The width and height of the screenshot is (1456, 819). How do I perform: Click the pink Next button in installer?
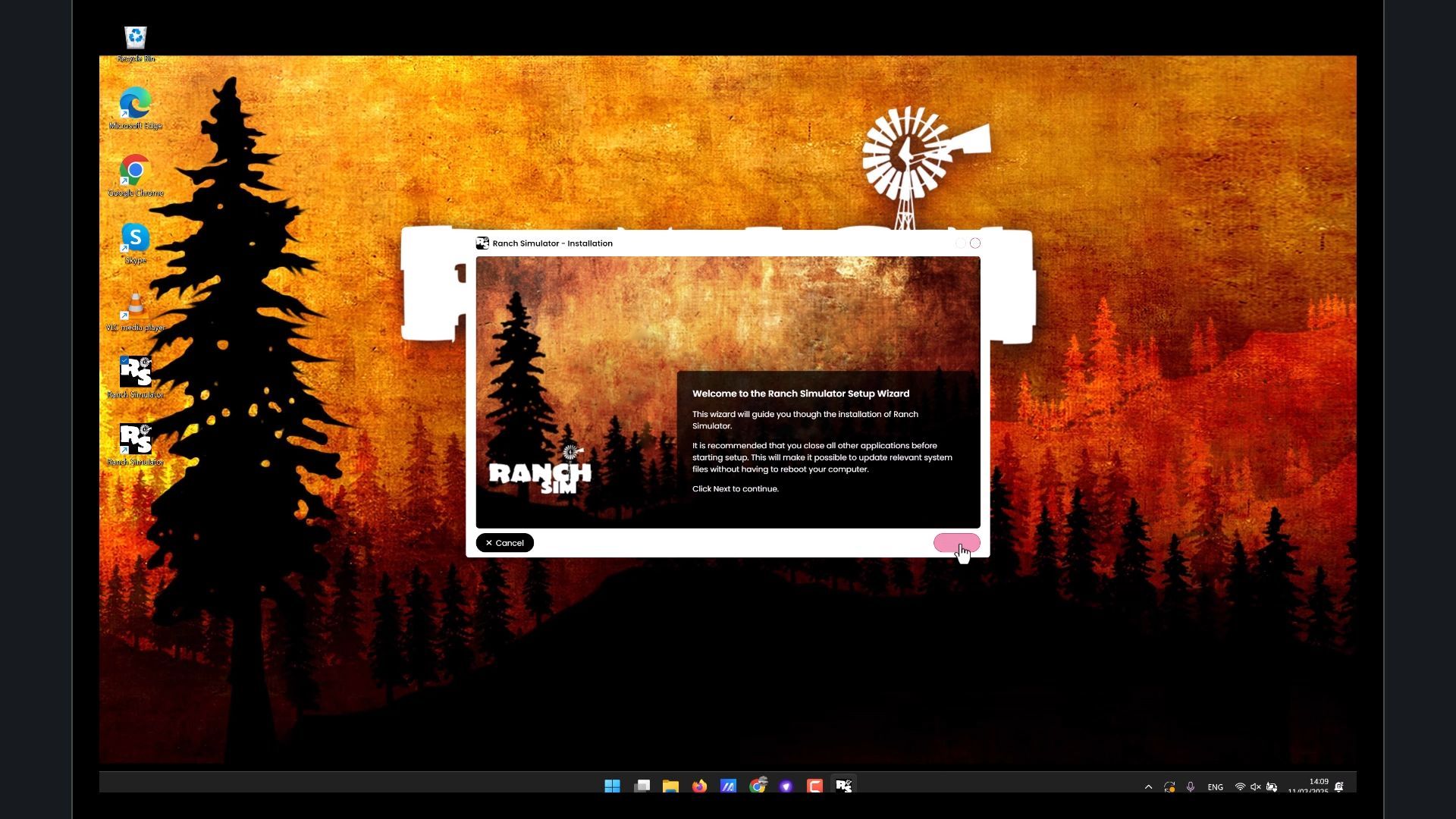coord(956,543)
